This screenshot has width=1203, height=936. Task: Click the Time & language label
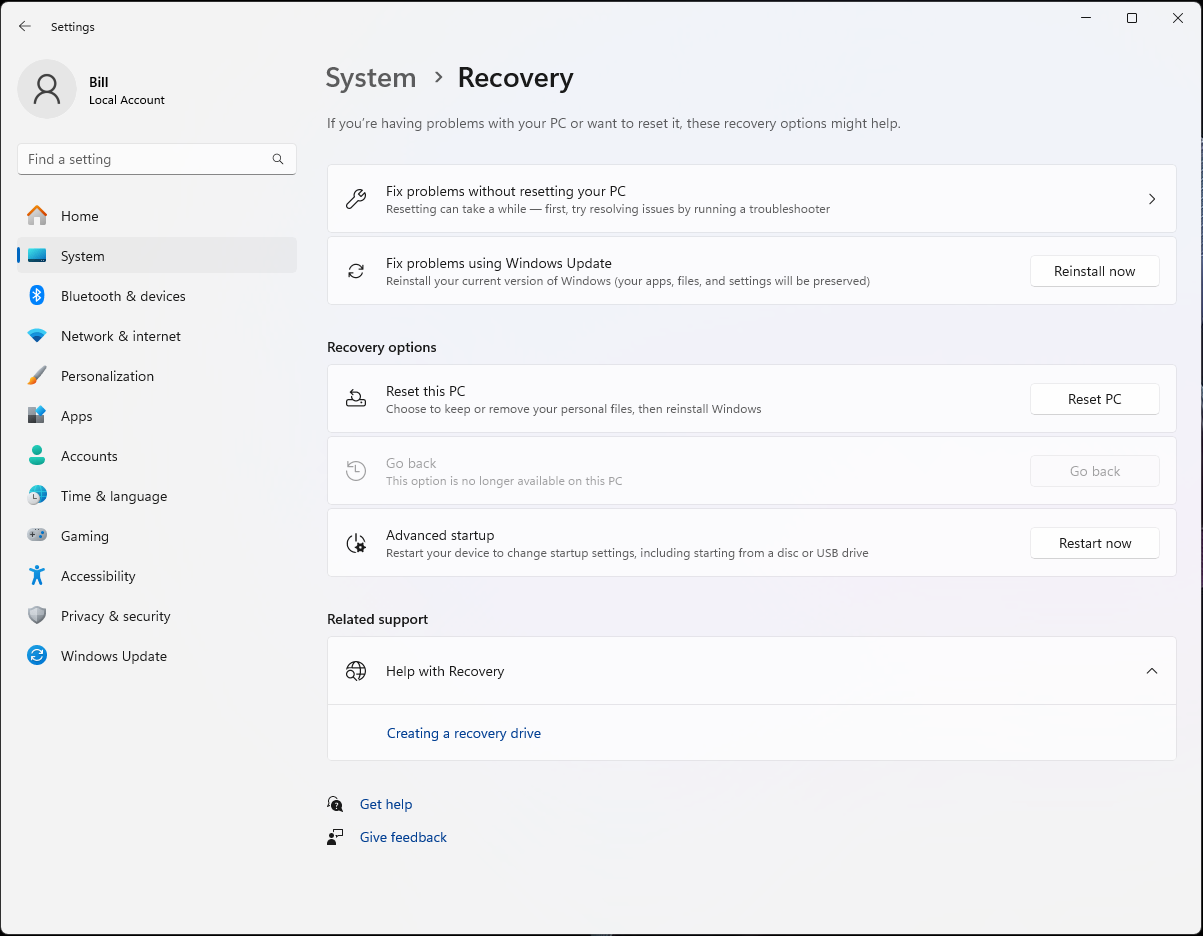114,496
